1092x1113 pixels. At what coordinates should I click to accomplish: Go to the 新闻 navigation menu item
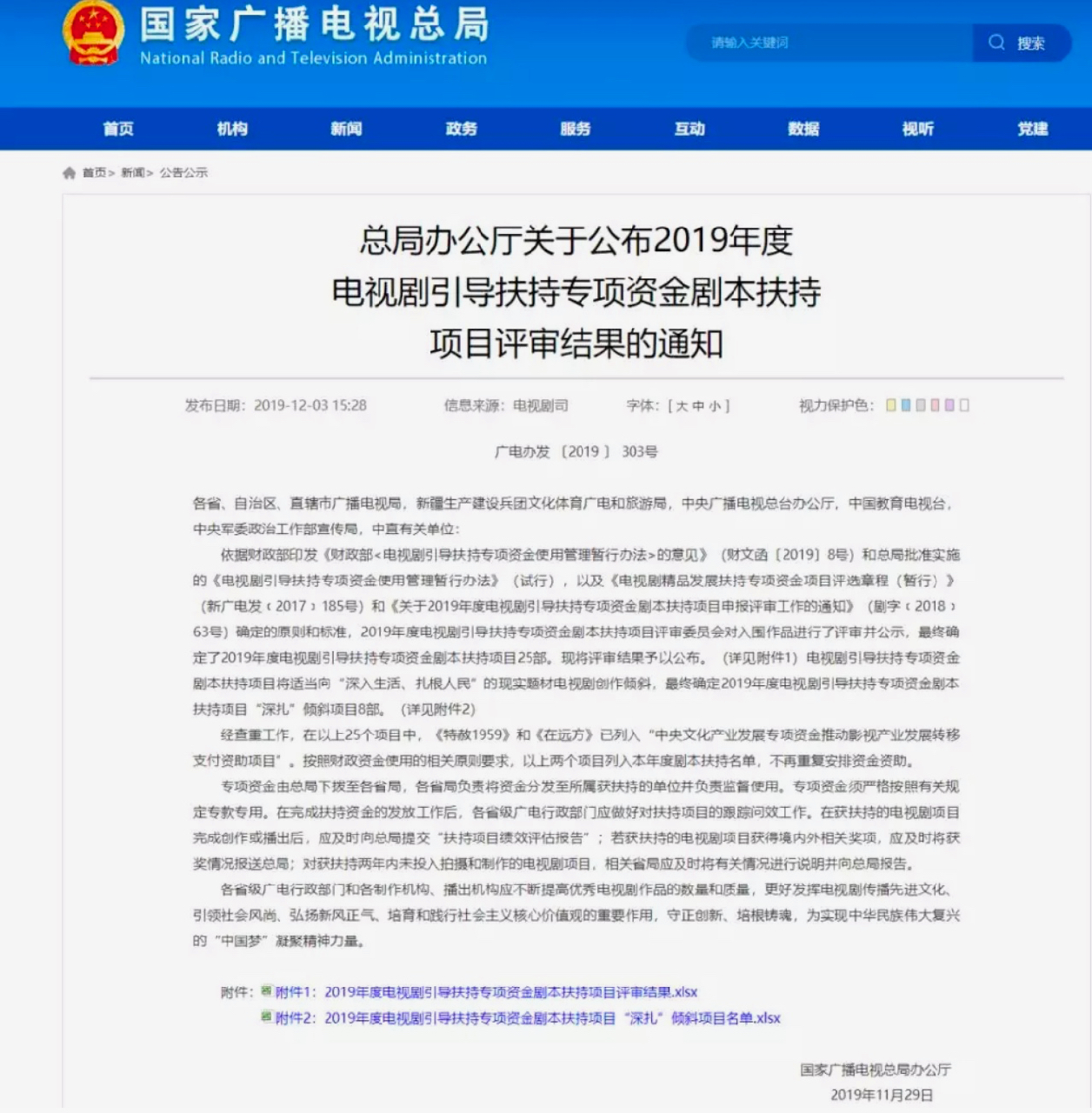(x=346, y=129)
